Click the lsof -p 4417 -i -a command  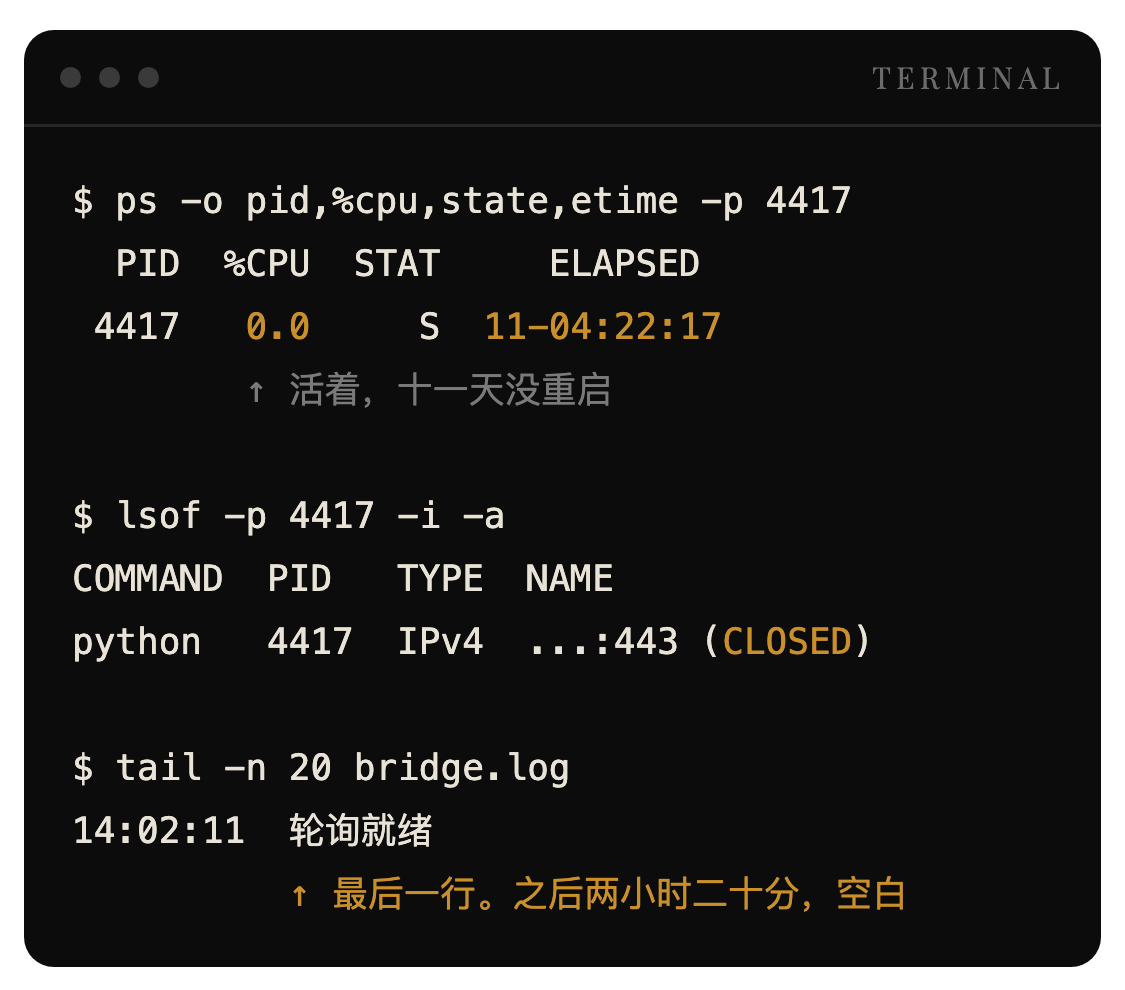click(288, 516)
